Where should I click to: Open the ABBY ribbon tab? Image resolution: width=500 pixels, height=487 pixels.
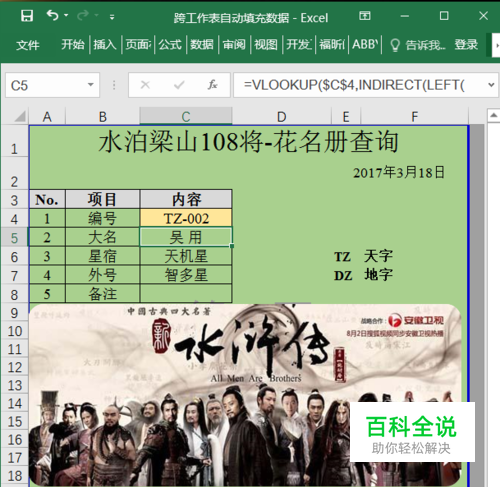[x=365, y=44]
